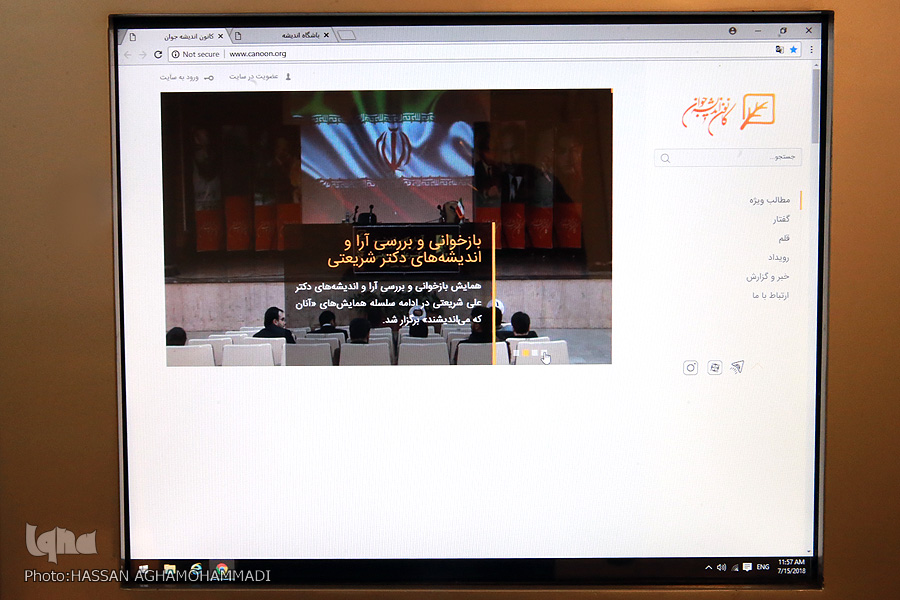Open the مطالب ویژه menu item

[x=770, y=200]
